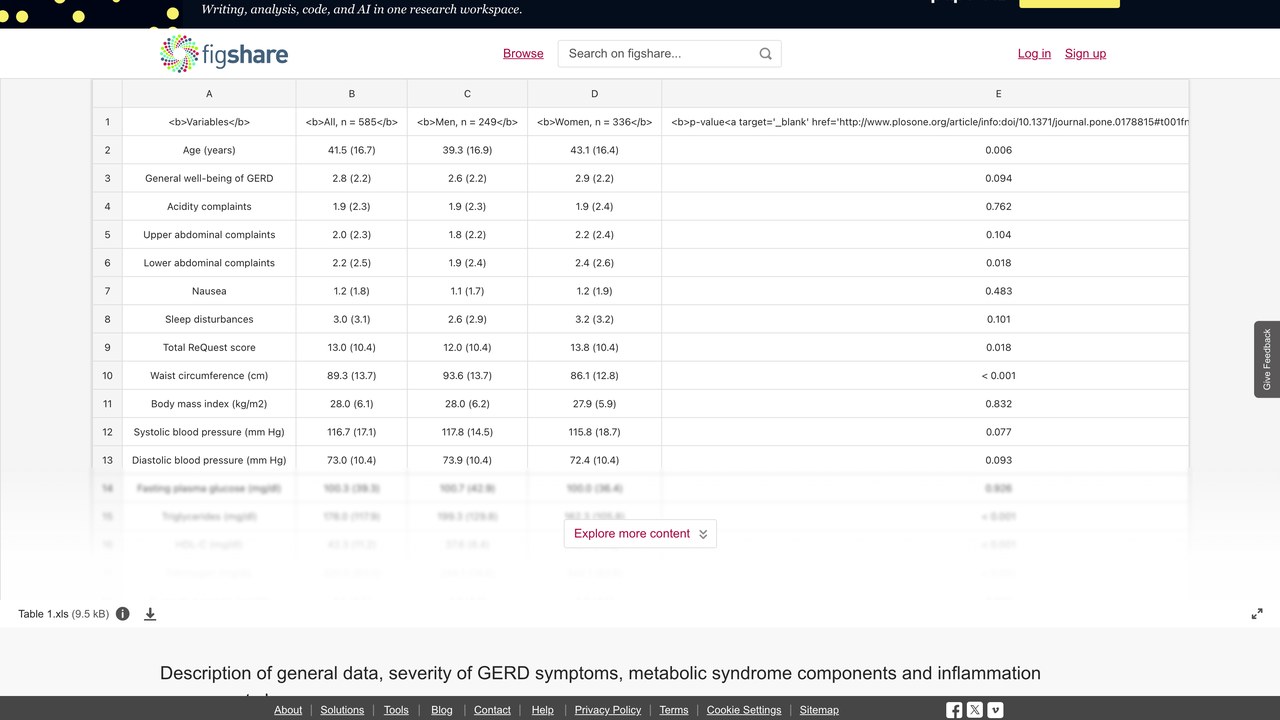Open file info for Table 1.xls
The image size is (1280, 720).
pos(123,614)
